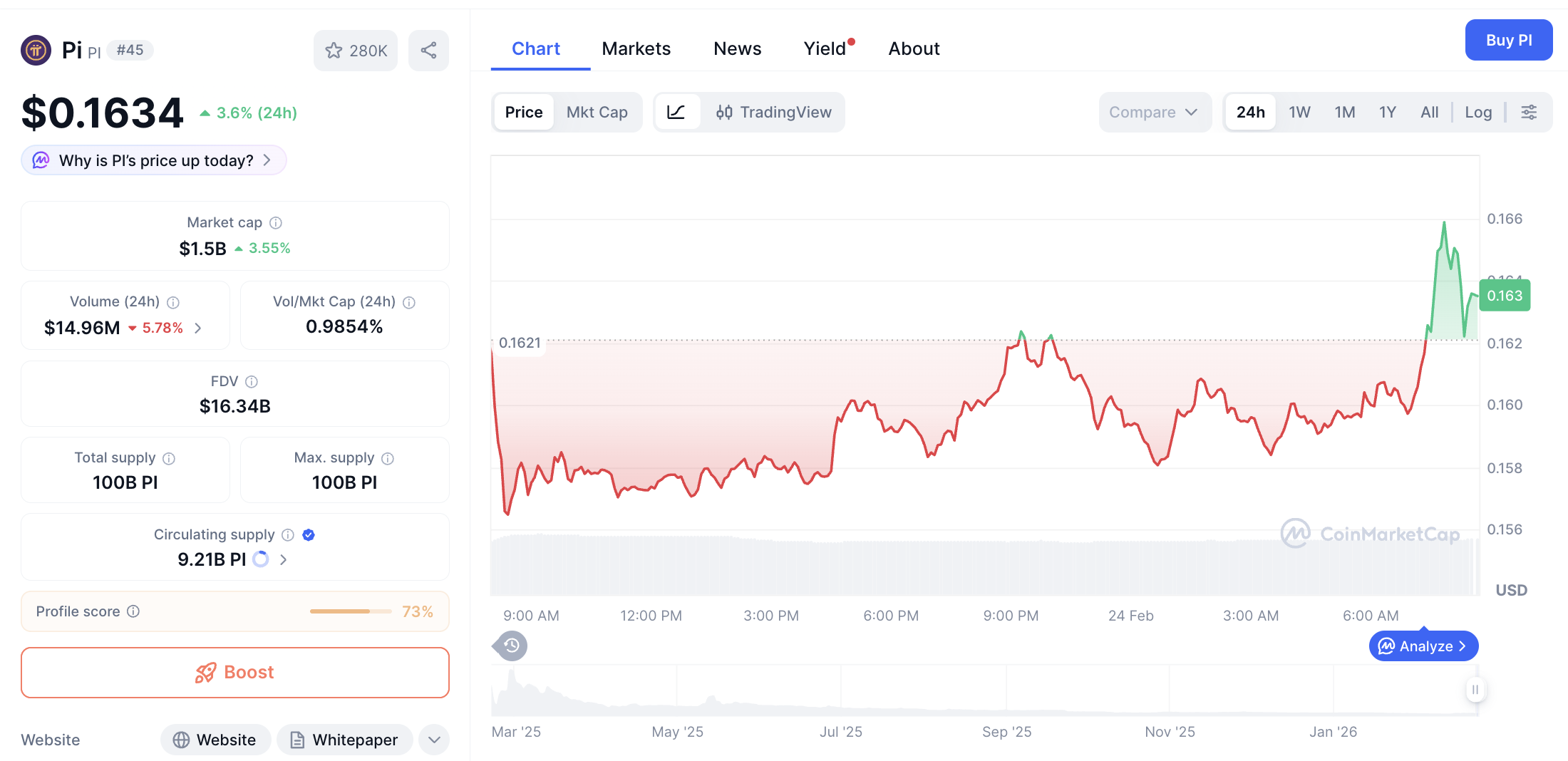Switch chart data to Mkt Cap

pyautogui.click(x=597, y=112)
